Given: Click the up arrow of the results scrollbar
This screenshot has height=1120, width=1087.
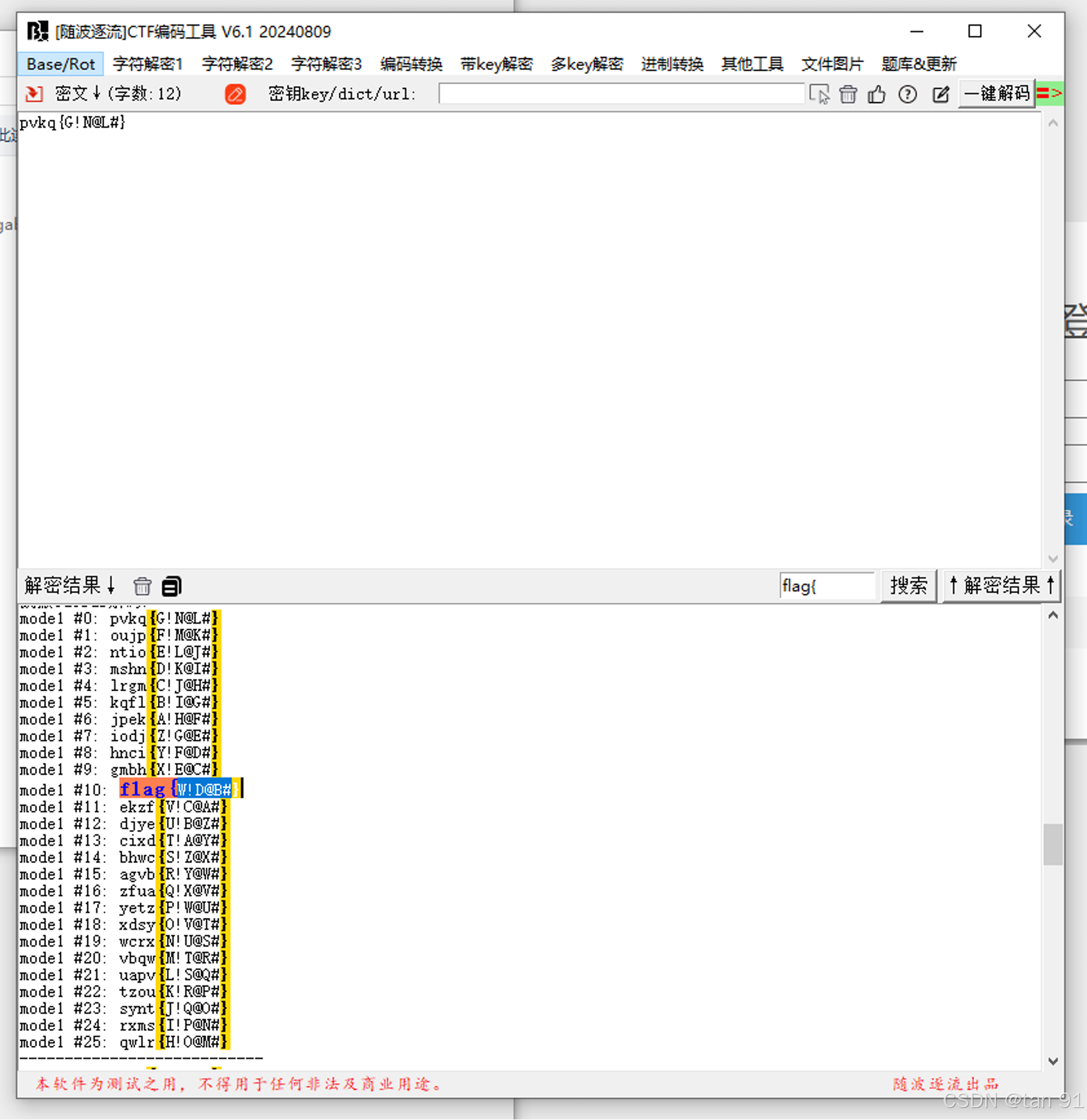Looking at the screenshot, I should tap(1053, 615).
